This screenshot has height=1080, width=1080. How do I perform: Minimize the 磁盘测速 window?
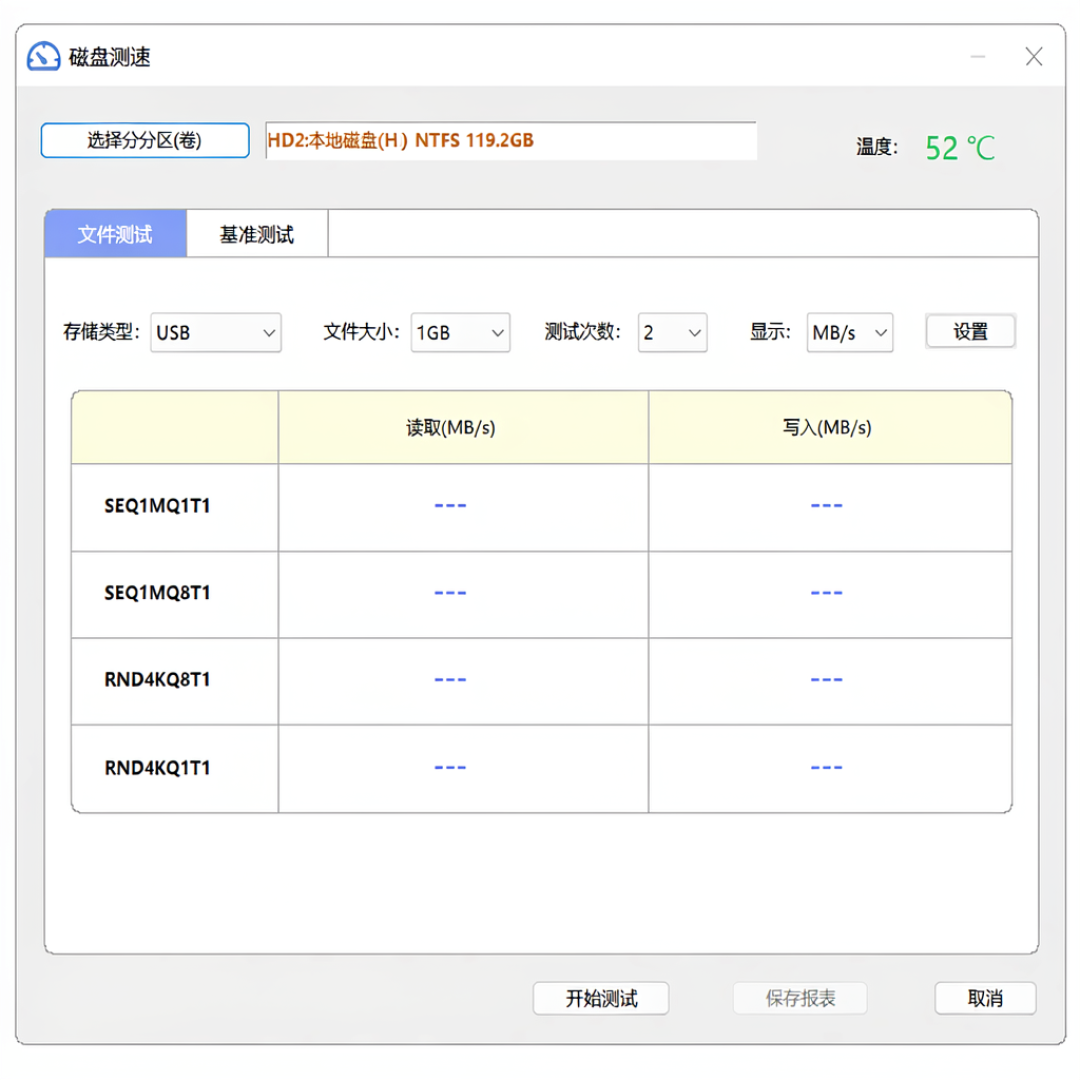click(x=977, y=56)
